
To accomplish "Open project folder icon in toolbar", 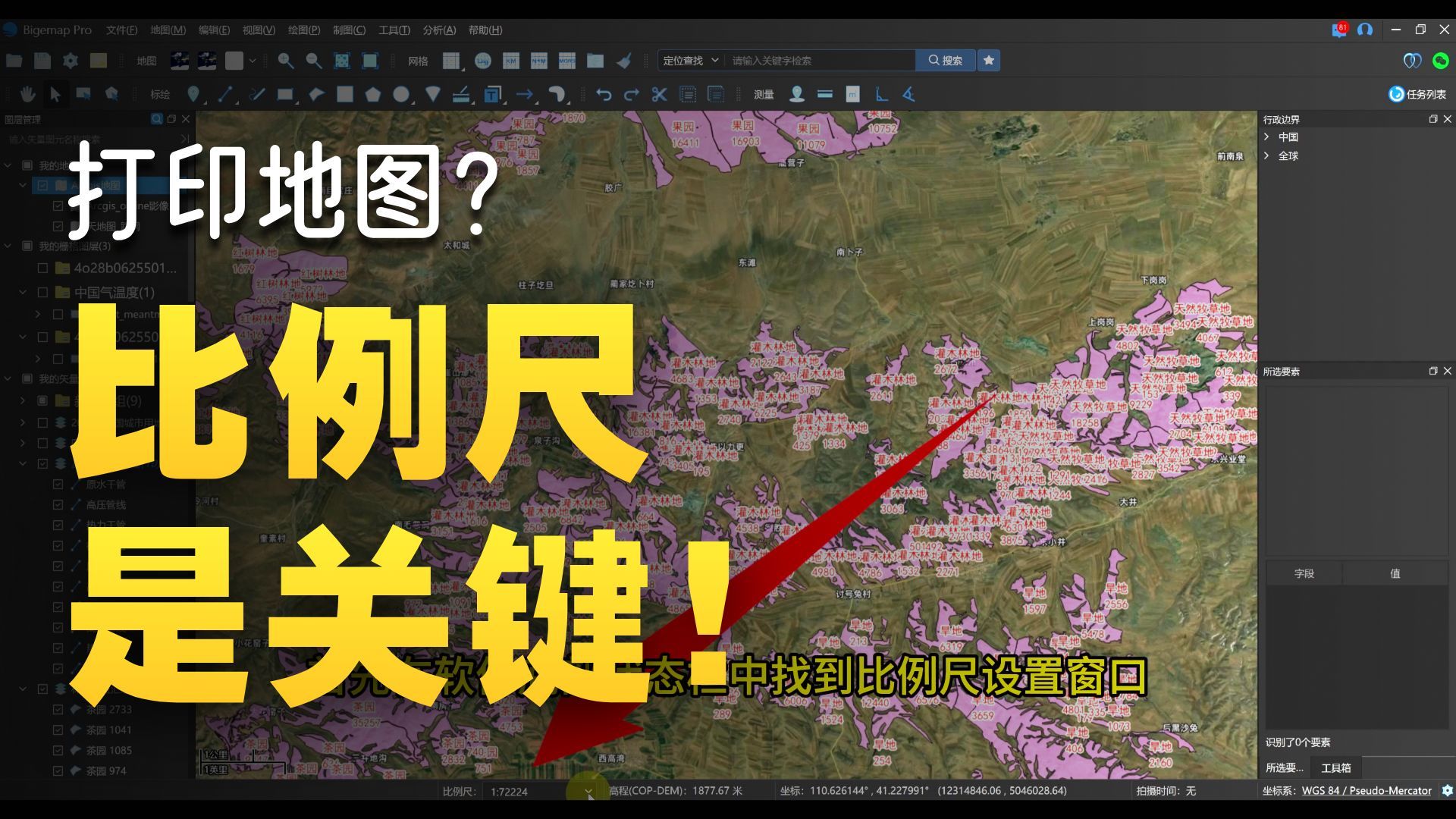I will tap(14, 61).
